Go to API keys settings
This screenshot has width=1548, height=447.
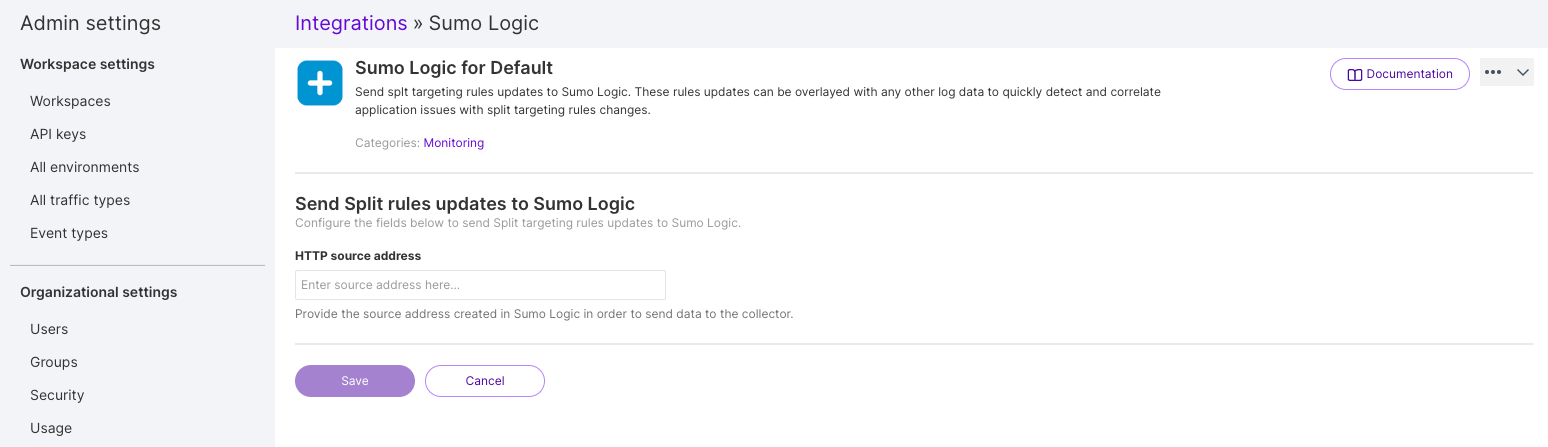(x=58, y=134)
